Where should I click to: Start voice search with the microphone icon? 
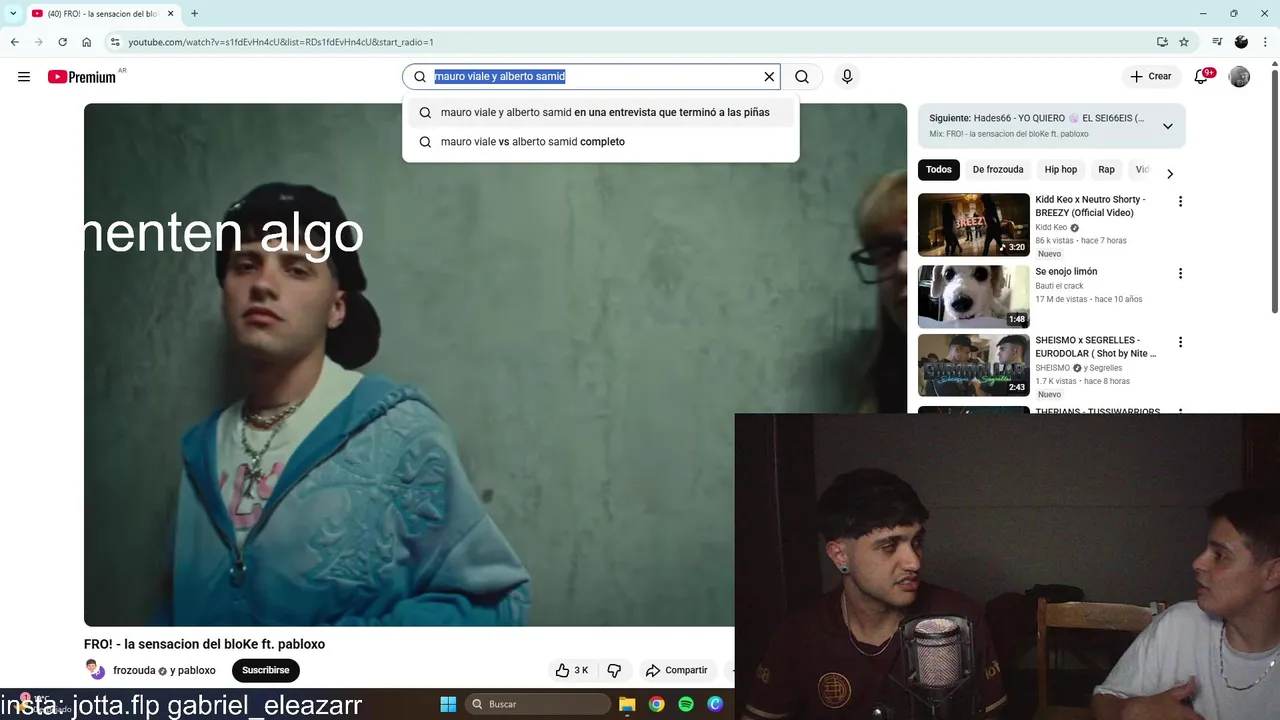(x=847, y=77)
